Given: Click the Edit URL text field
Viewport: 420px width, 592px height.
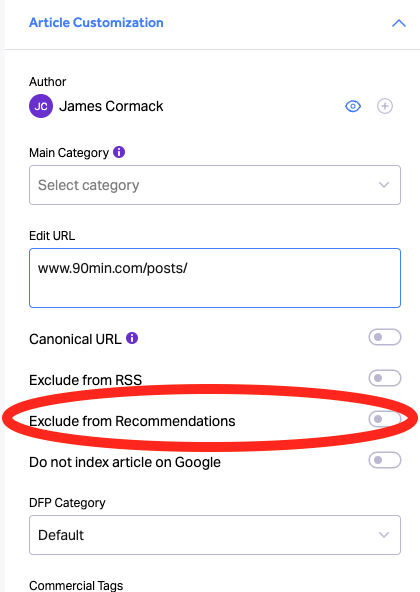Looking at the screenshot, I should (x=215, y=278).
